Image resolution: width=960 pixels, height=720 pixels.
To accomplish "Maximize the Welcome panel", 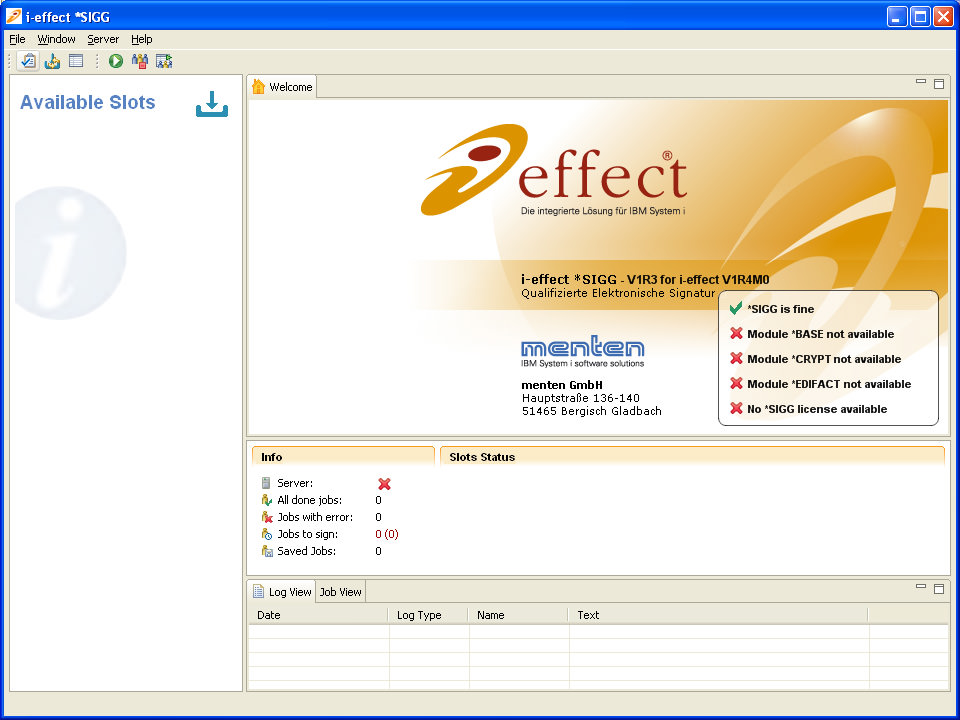I will 939,84.
